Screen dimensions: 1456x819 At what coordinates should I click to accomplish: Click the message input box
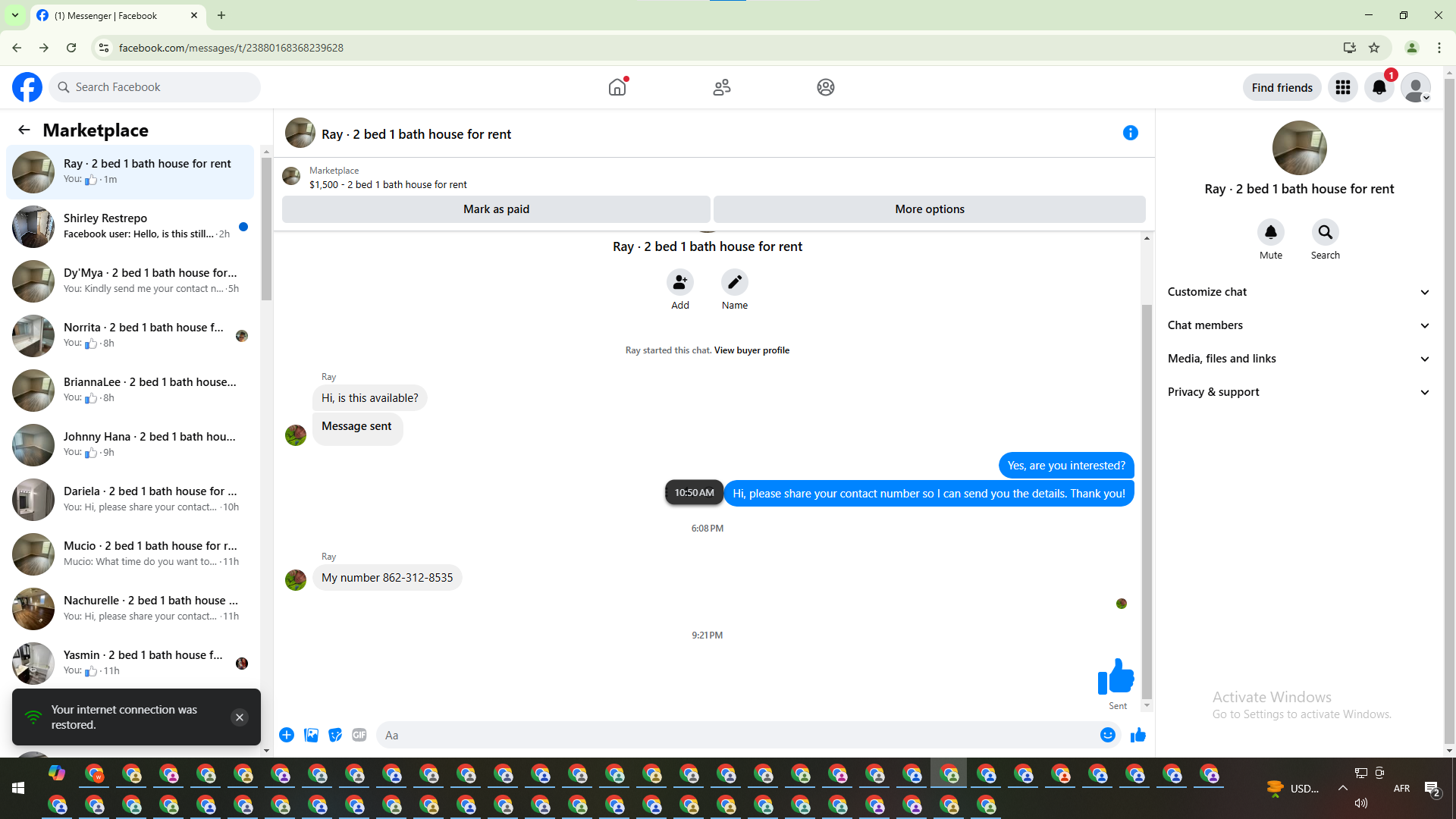point(736,735)
